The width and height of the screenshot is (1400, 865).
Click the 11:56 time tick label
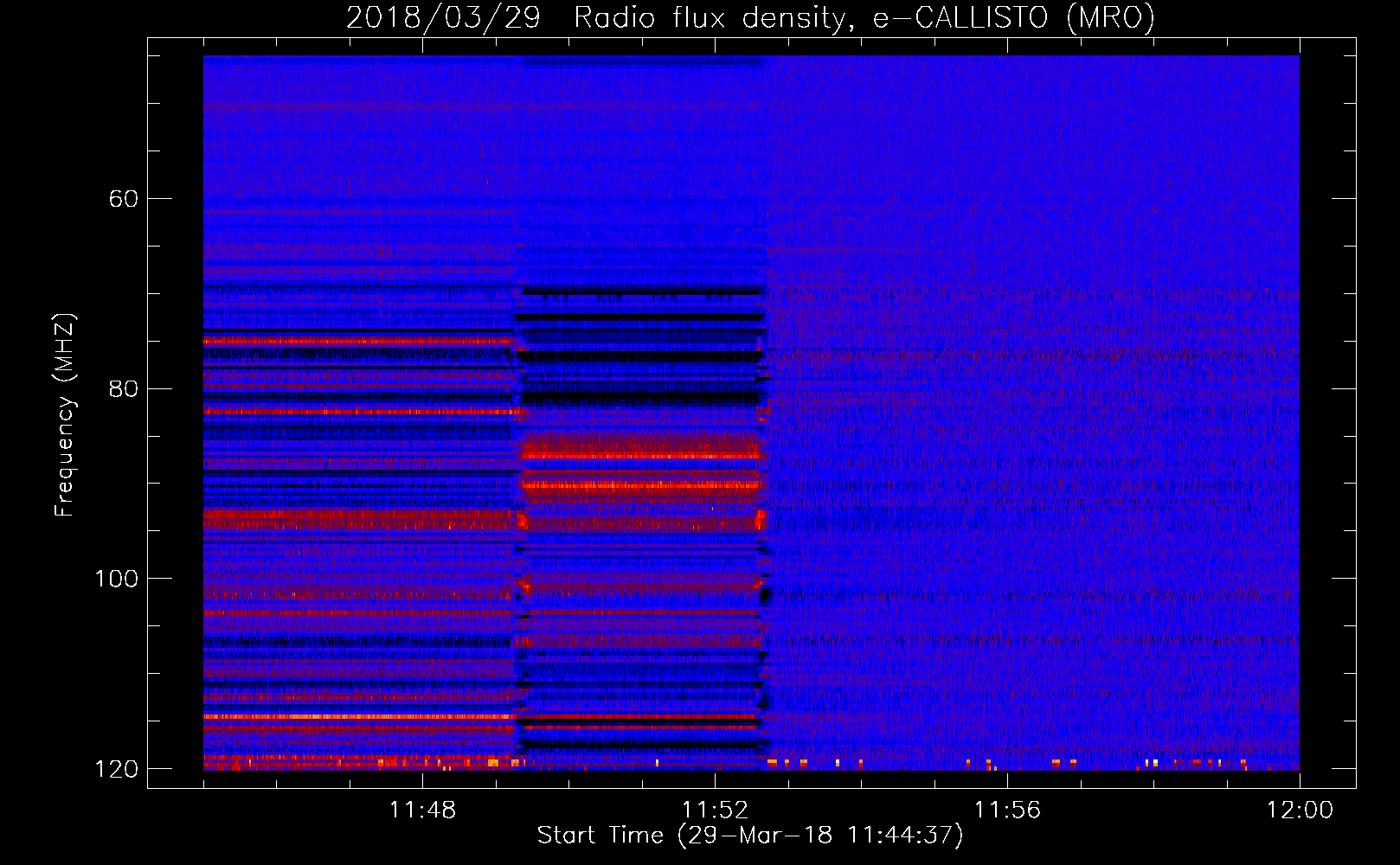[1008, 811]
